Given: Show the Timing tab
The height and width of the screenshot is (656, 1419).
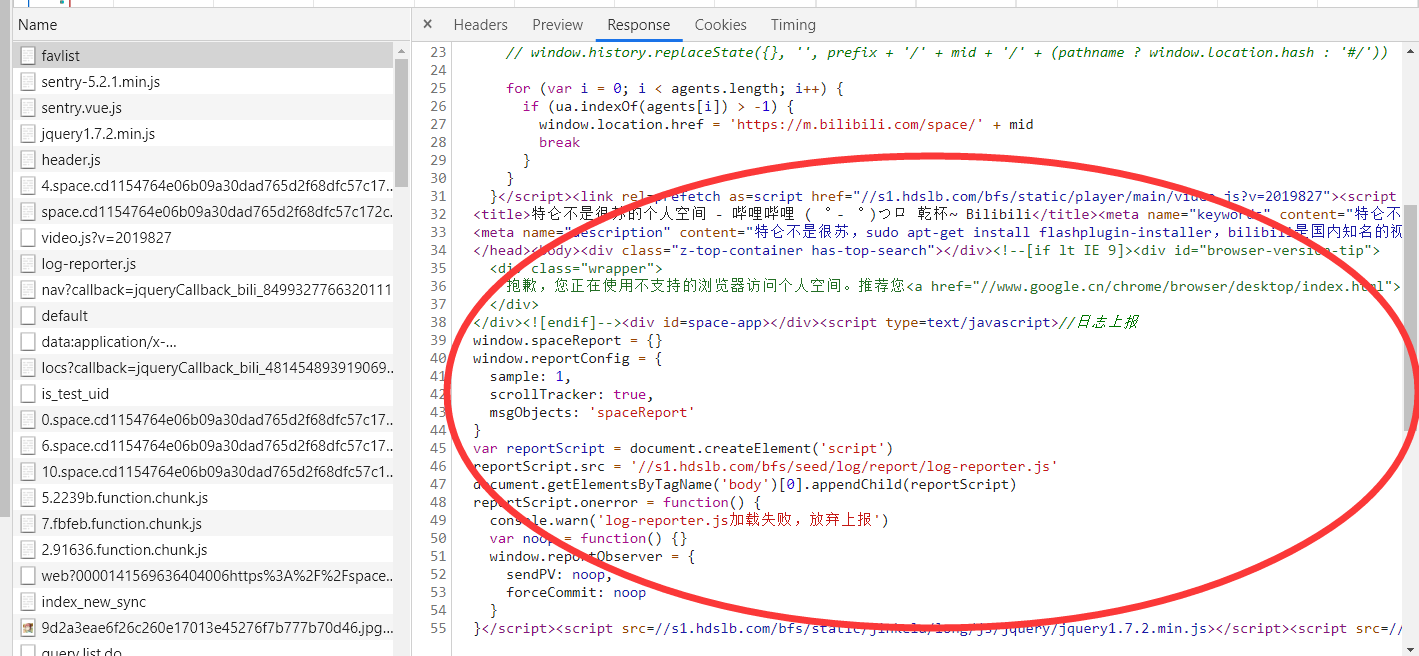Looking at the screenshot, I should tap(793, 25).
